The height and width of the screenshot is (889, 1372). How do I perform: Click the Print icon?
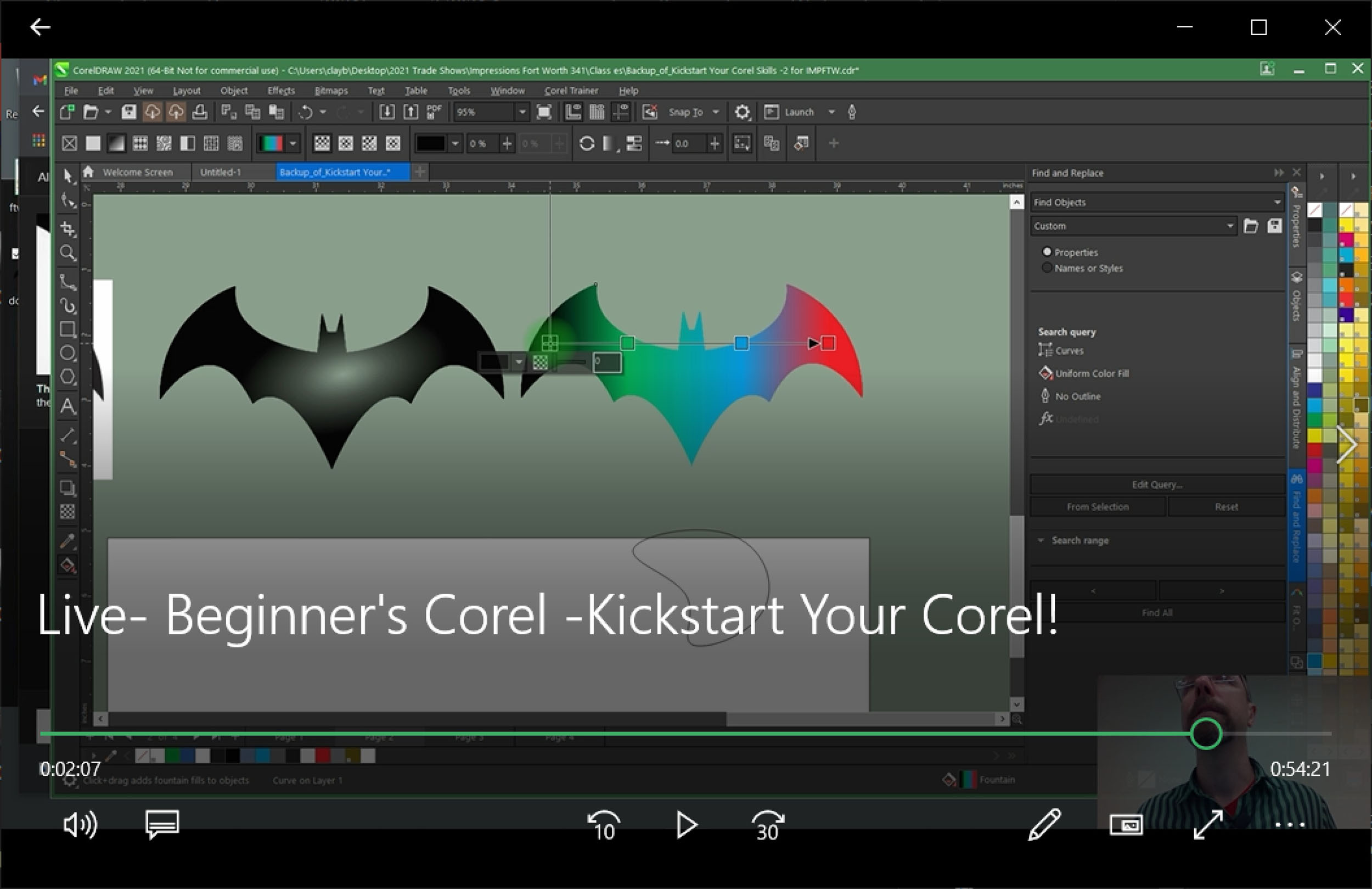click(199, 112)
